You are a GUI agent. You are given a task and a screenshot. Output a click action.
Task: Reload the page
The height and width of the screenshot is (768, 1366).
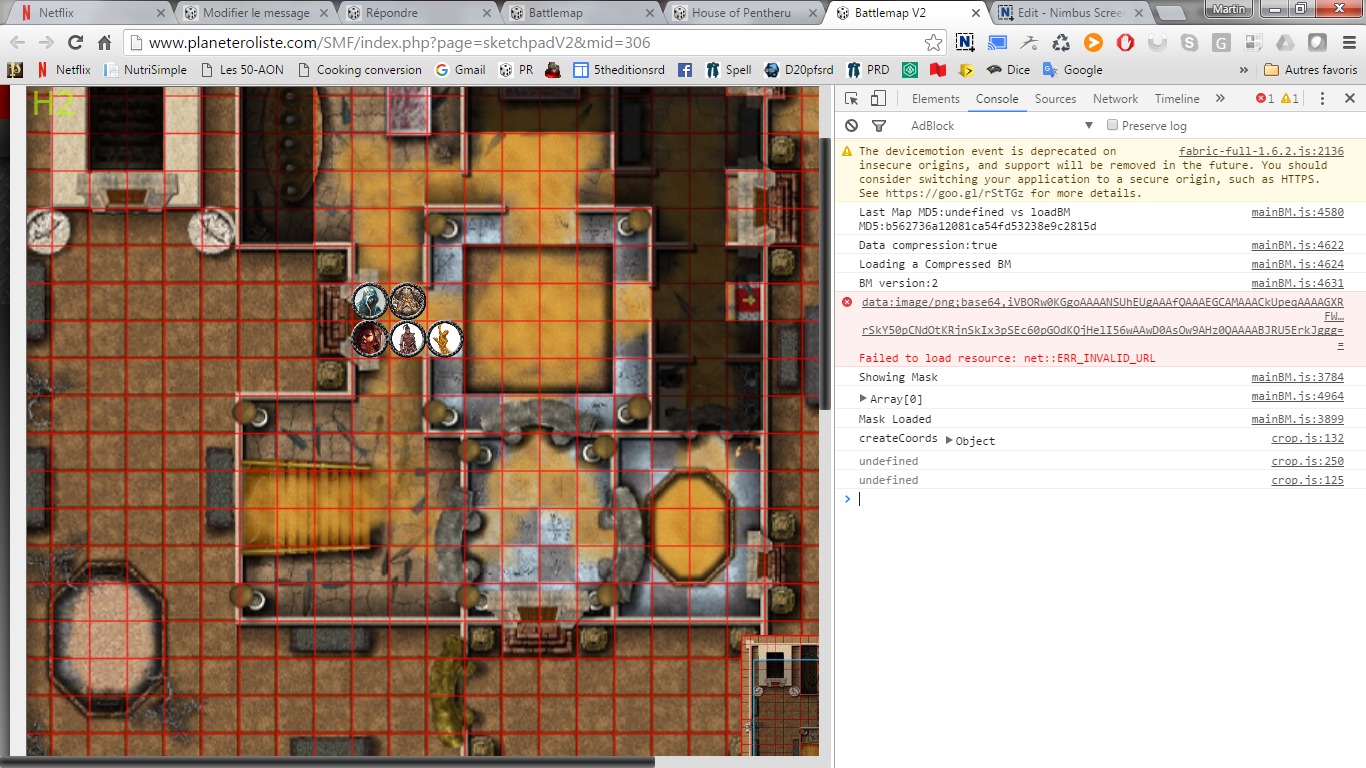(75, 43)
